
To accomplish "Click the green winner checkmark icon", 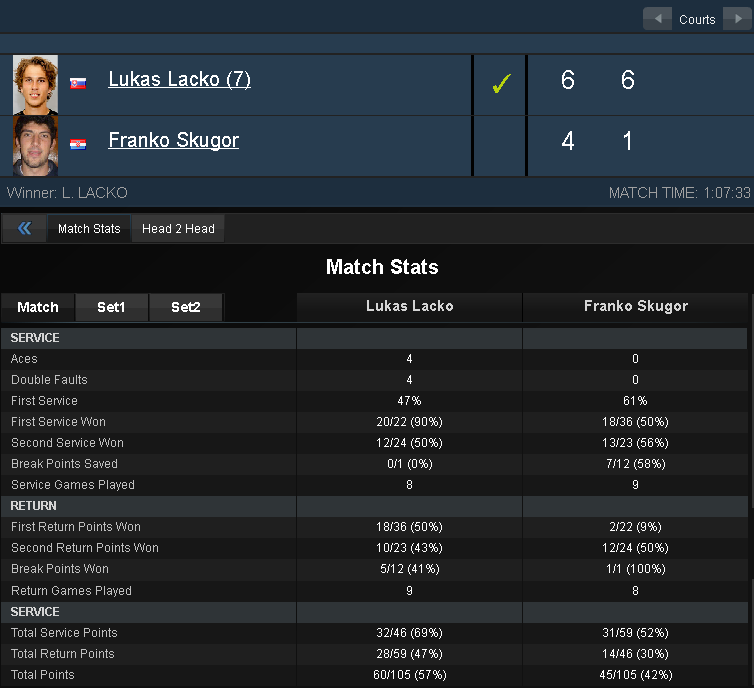I will [502, 84].
